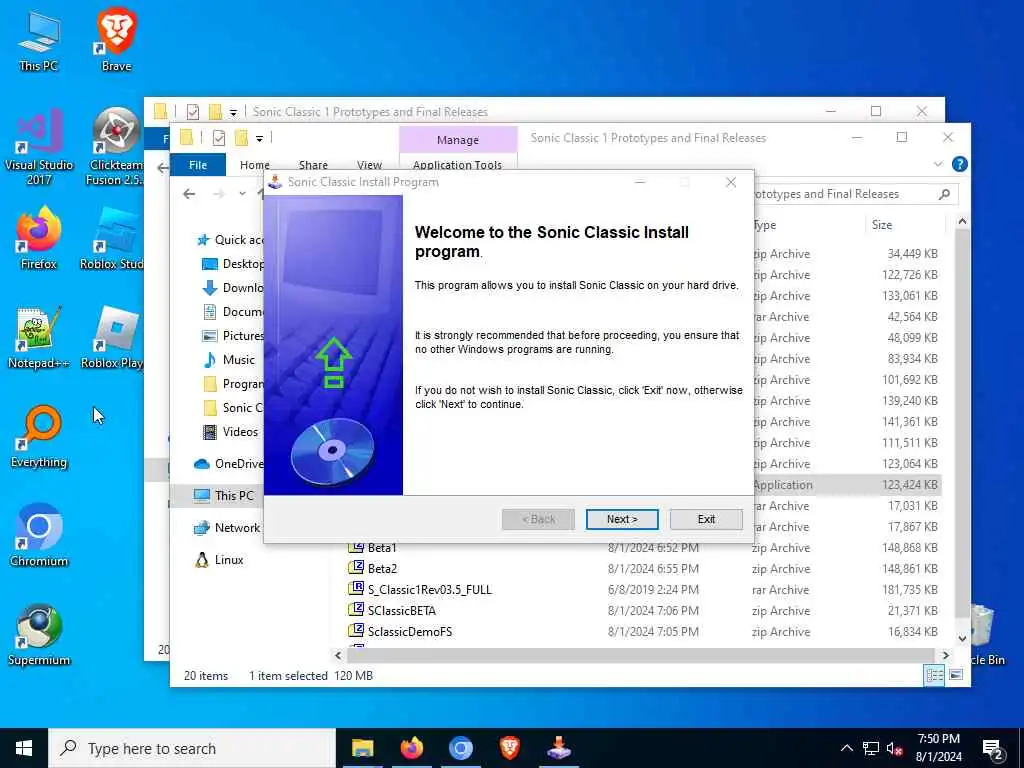Open This PC desktop icon

click(39, 42)
